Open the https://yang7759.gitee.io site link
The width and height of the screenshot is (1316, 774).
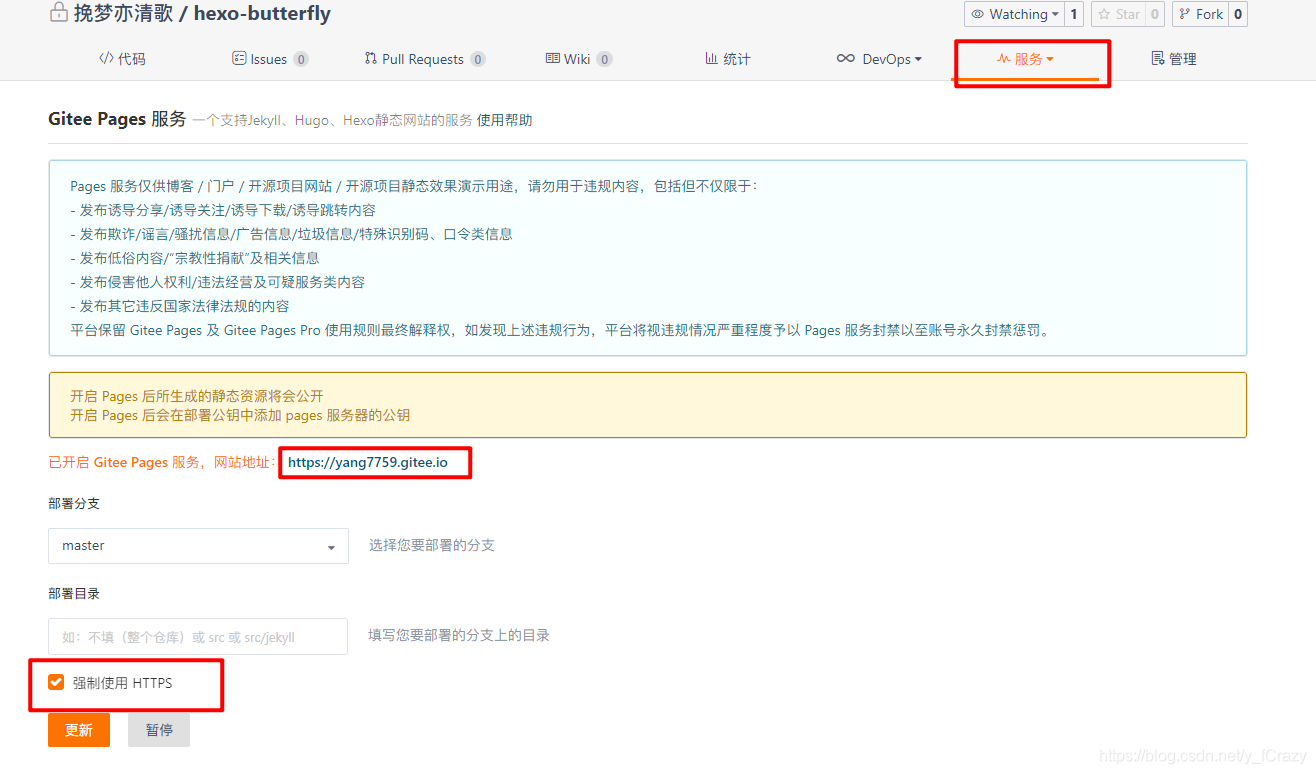(x=368, y=463)
